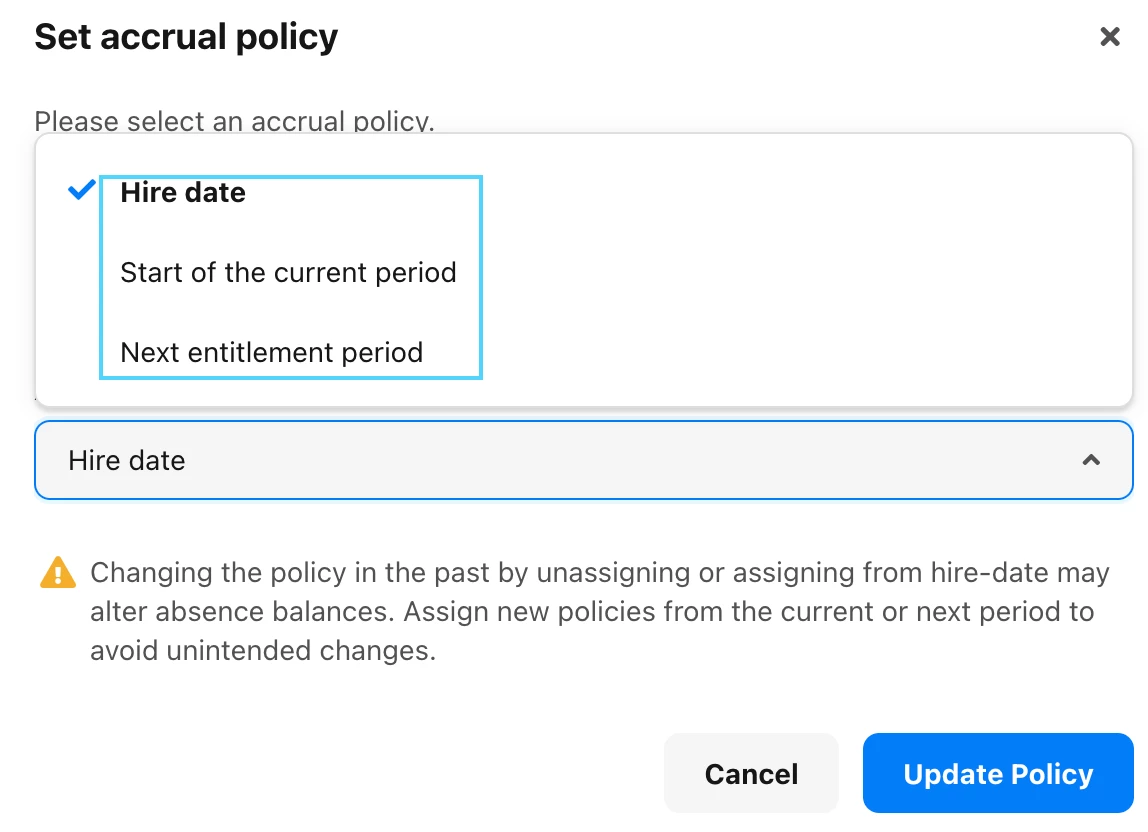Click the blue checkmark beside Hire date
The image size is (1148, 832).
click(81, 190)
